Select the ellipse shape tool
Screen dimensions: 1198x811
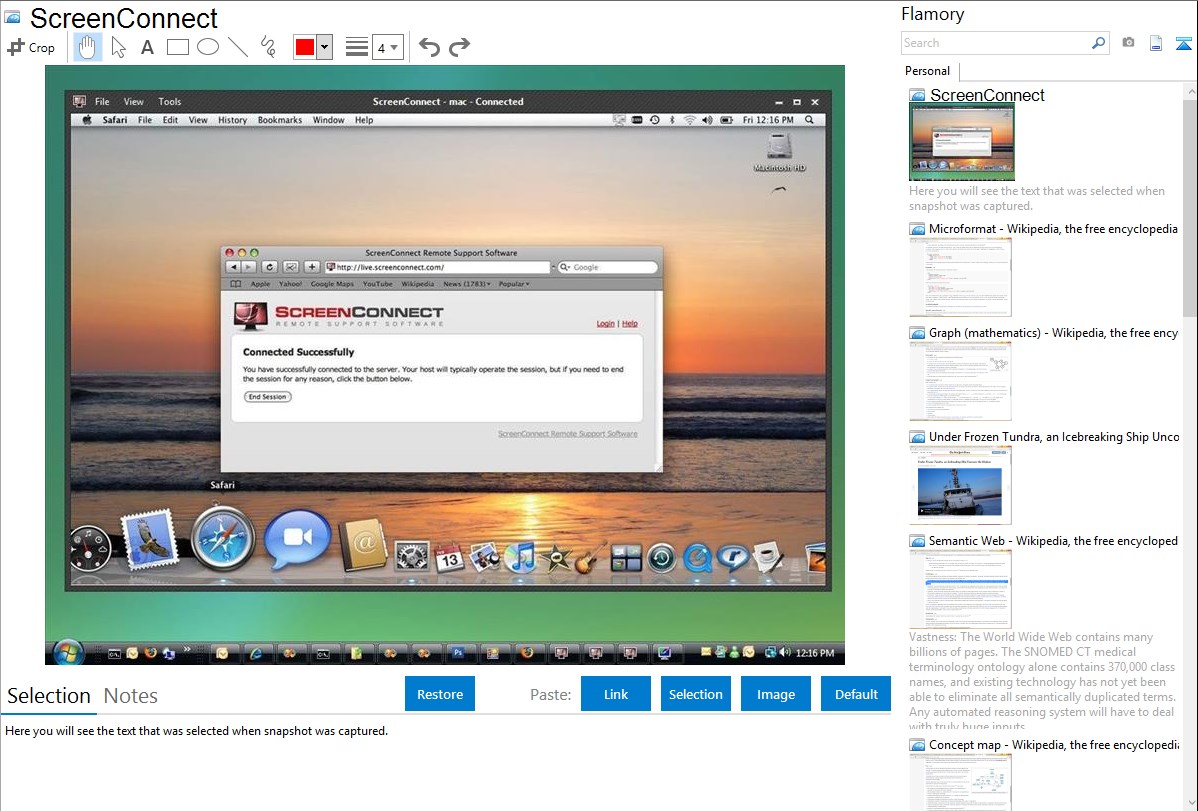point(208,47)
